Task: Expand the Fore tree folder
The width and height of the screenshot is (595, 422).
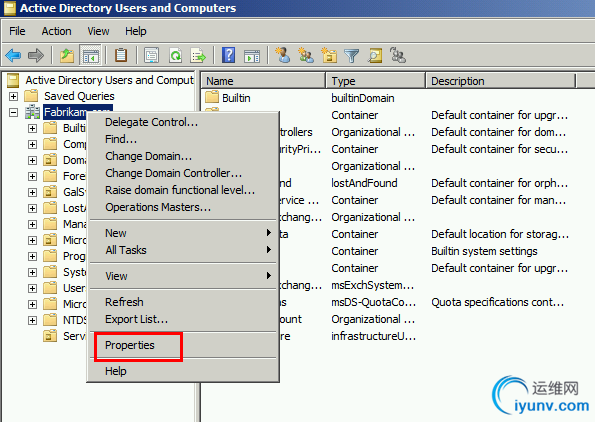Action: point(33,176)
